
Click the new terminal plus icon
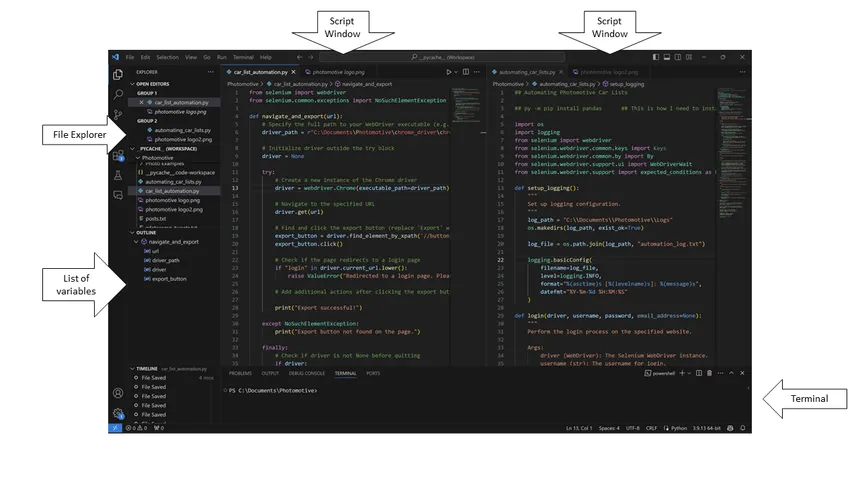point(682,373)
